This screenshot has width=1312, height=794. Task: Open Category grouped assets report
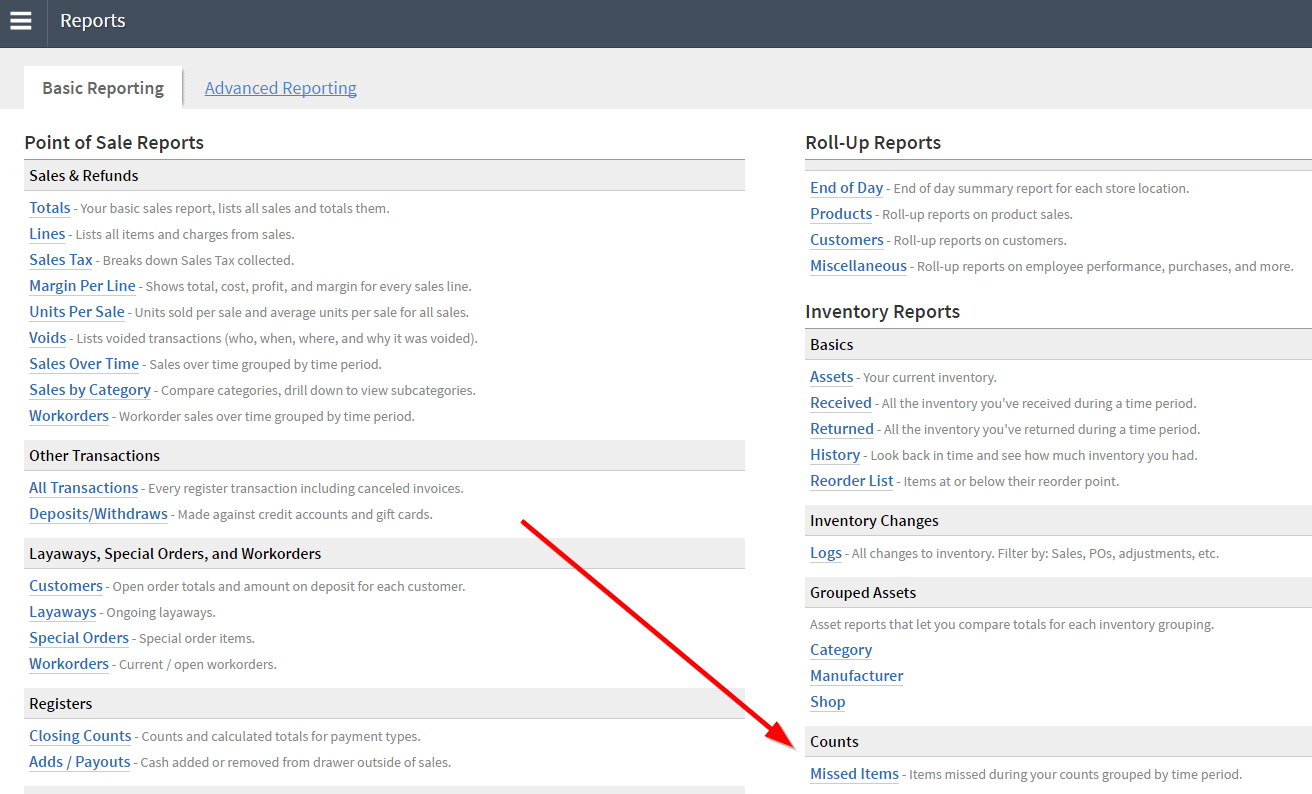[x=841, y=650]
